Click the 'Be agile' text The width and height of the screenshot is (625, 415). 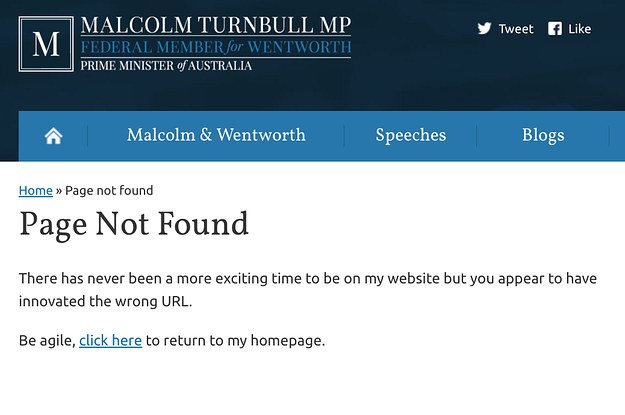click(47, 341)
